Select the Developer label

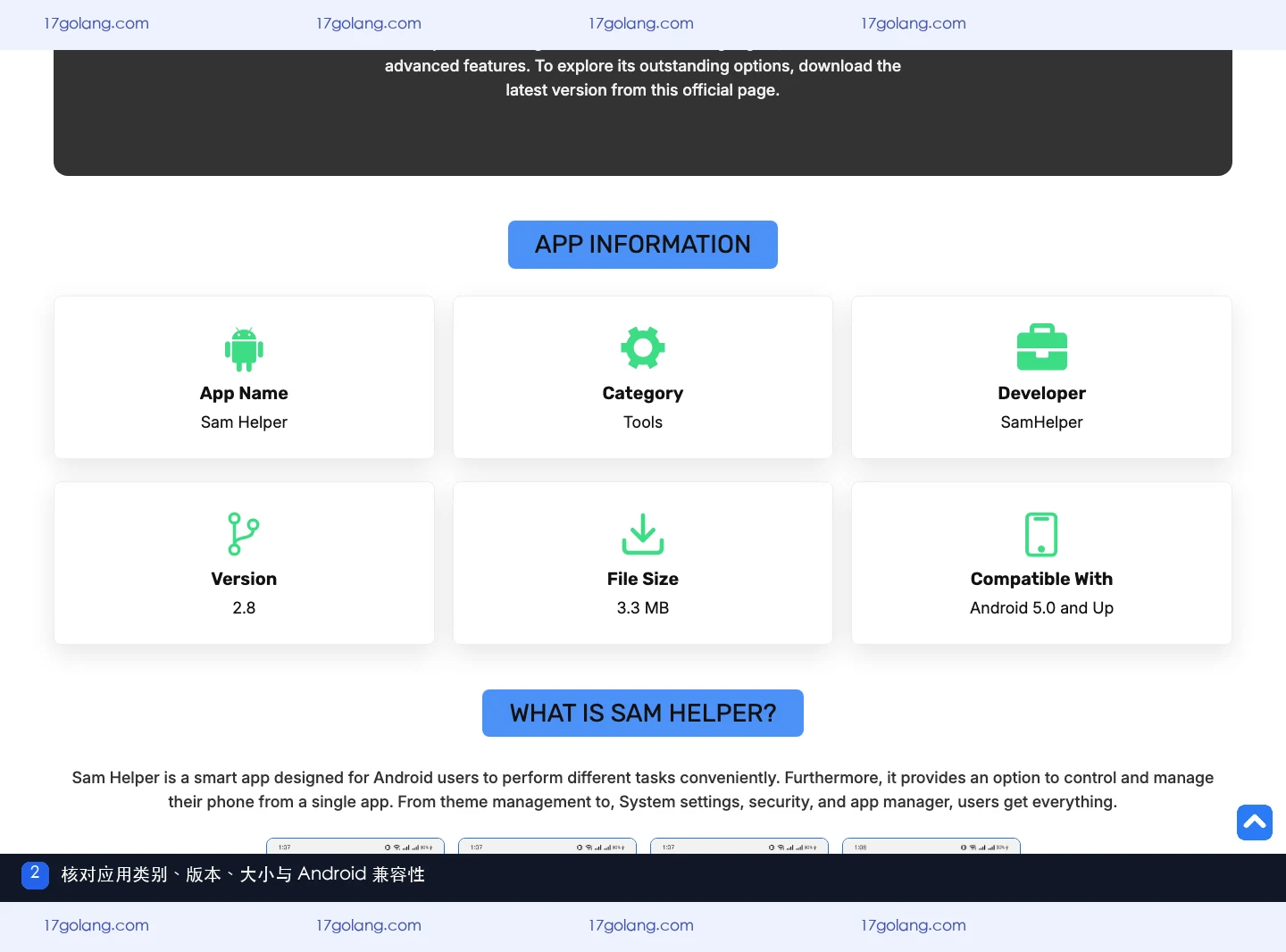1041,393
